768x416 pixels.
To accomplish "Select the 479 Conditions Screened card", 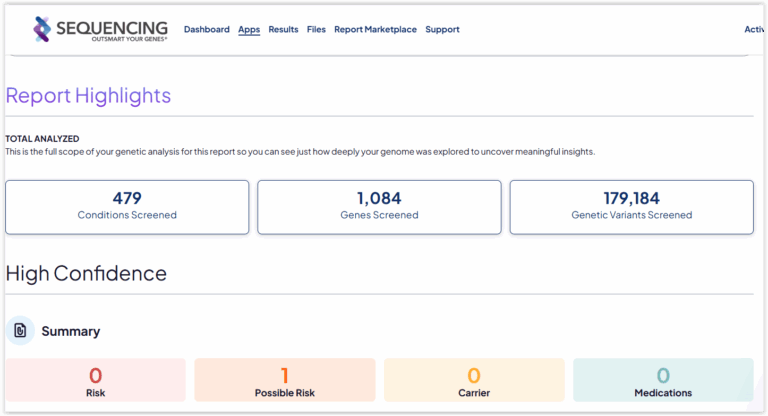I will [x=127, y=207].
